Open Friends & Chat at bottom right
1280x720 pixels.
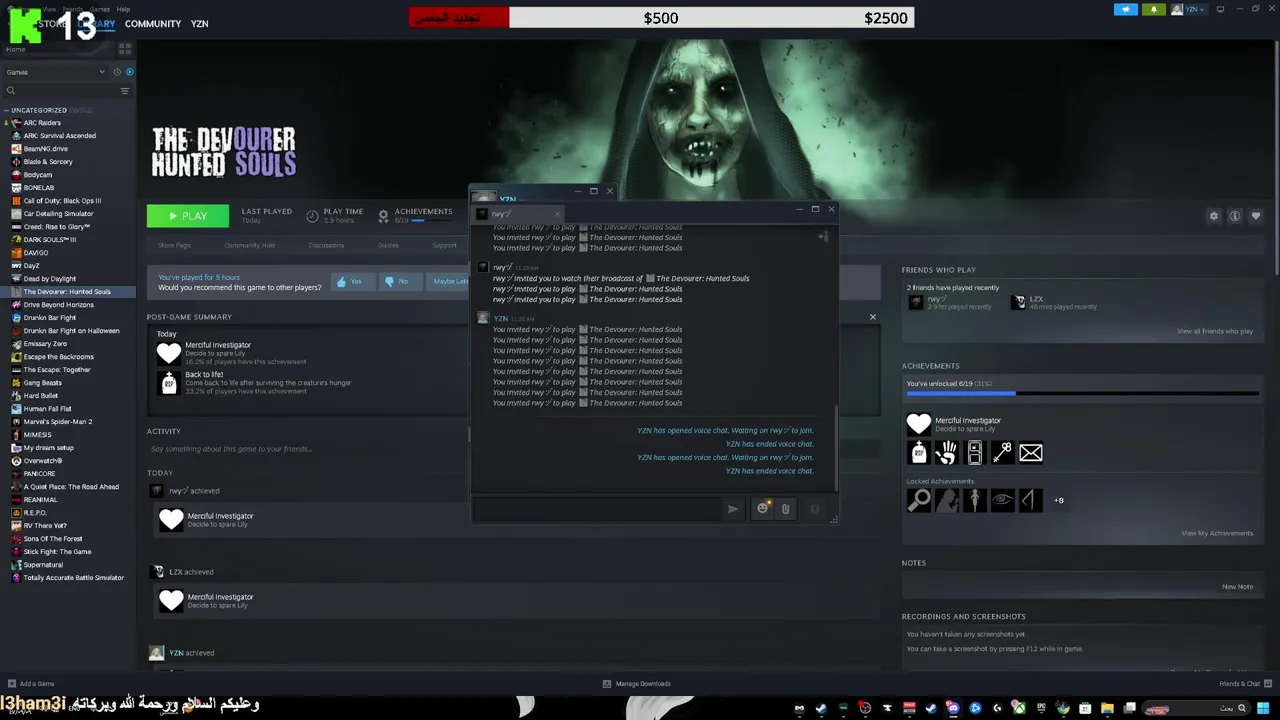(1246, 684)
